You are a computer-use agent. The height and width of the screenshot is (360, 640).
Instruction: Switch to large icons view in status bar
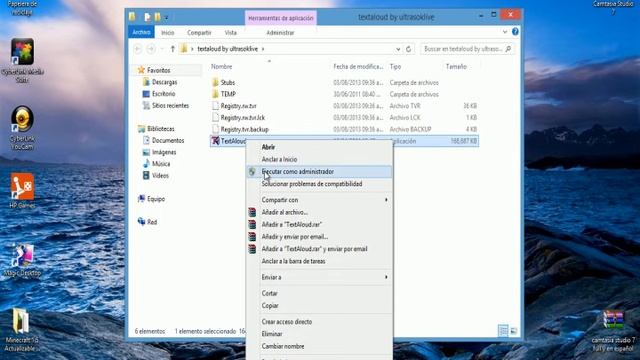point(514,331)
